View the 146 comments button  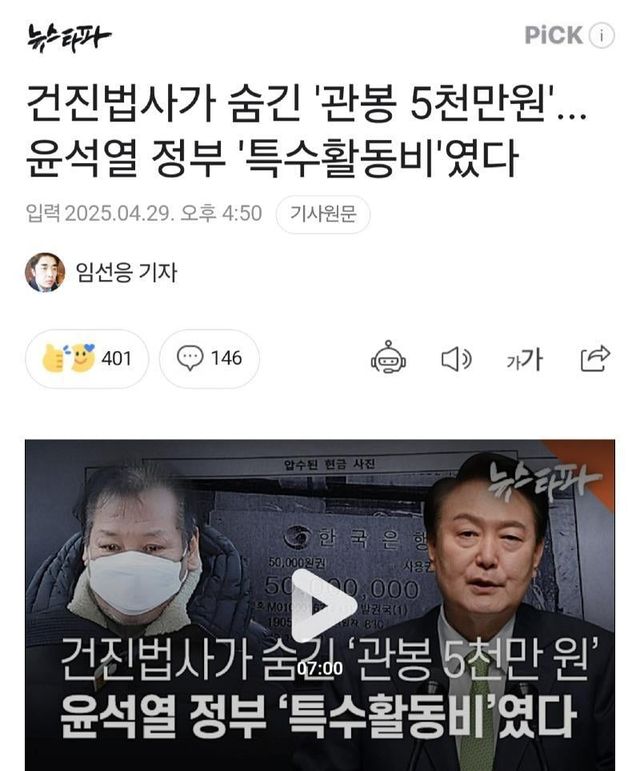[209, 358]
